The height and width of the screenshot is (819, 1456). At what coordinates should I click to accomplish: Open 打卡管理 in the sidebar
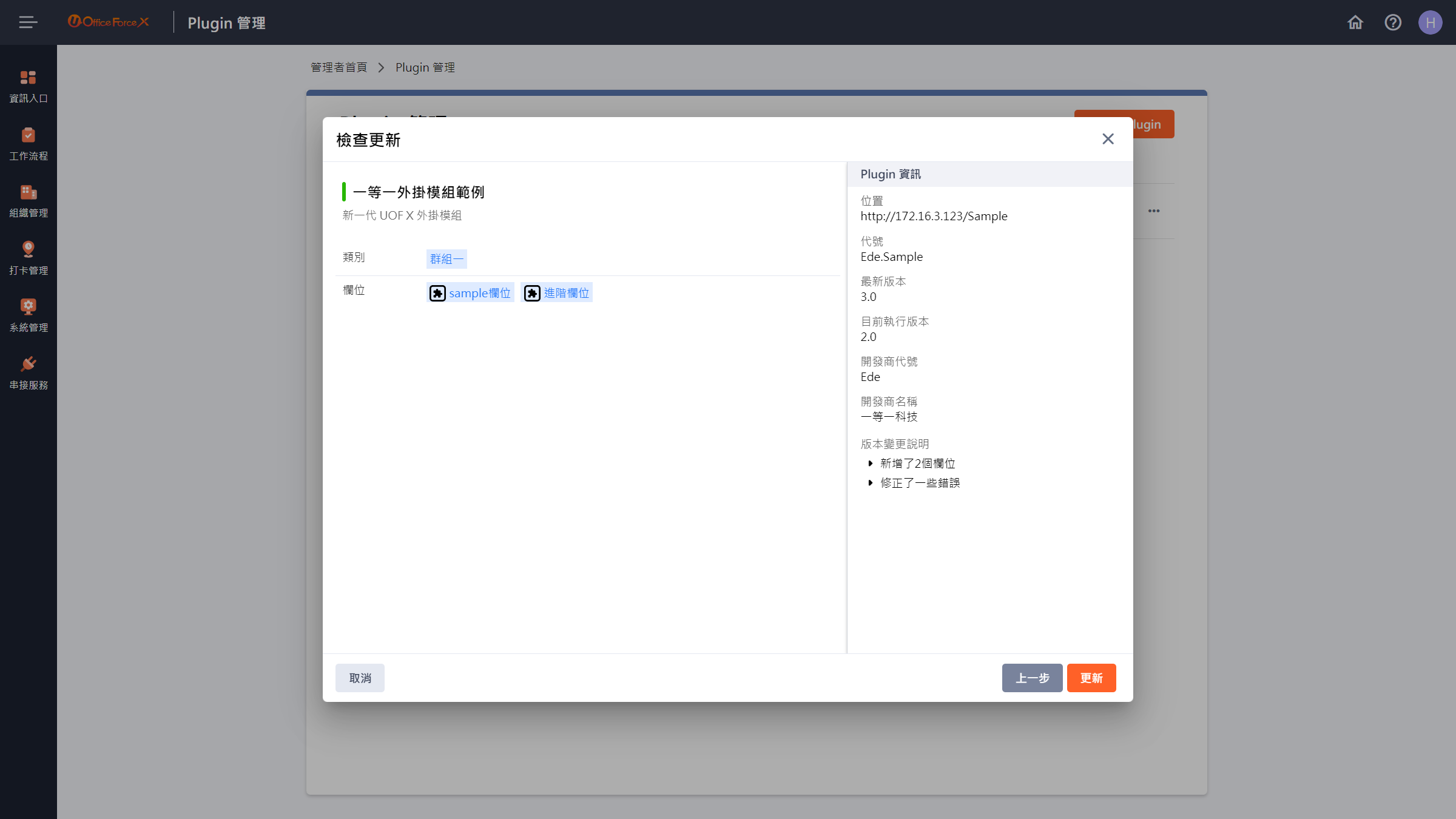tap(29, 259)
